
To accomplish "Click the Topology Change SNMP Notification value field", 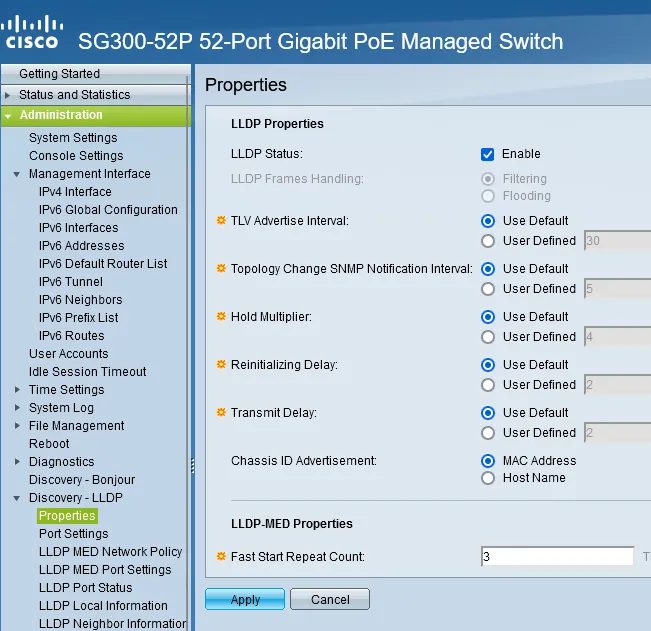I will click(617, 289).
